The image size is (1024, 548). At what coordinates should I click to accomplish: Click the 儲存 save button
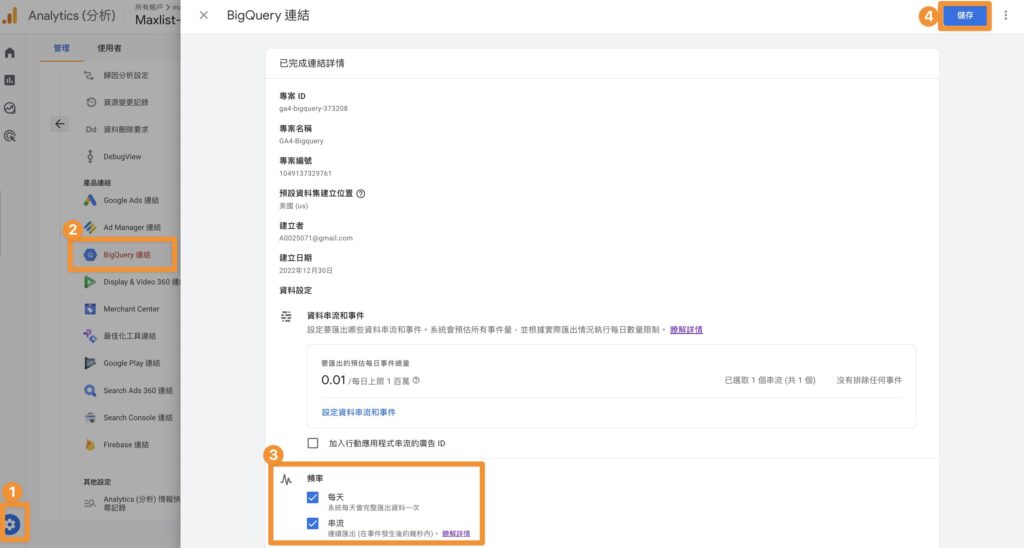[x=965, y=15]
